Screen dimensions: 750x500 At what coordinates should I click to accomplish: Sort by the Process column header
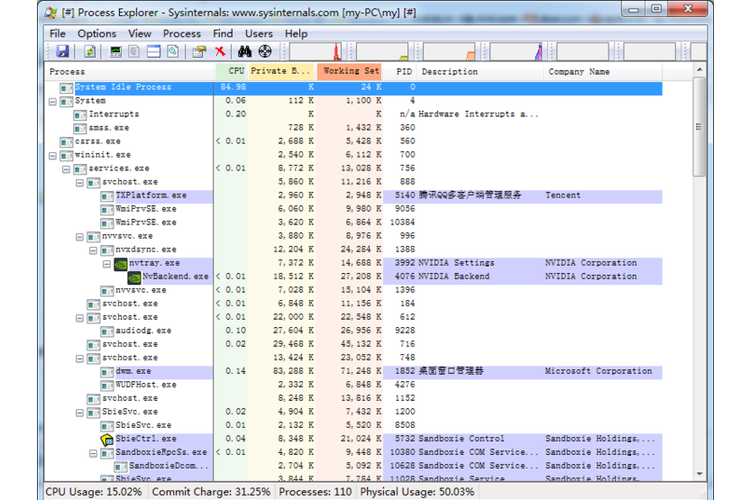(129, 72)
